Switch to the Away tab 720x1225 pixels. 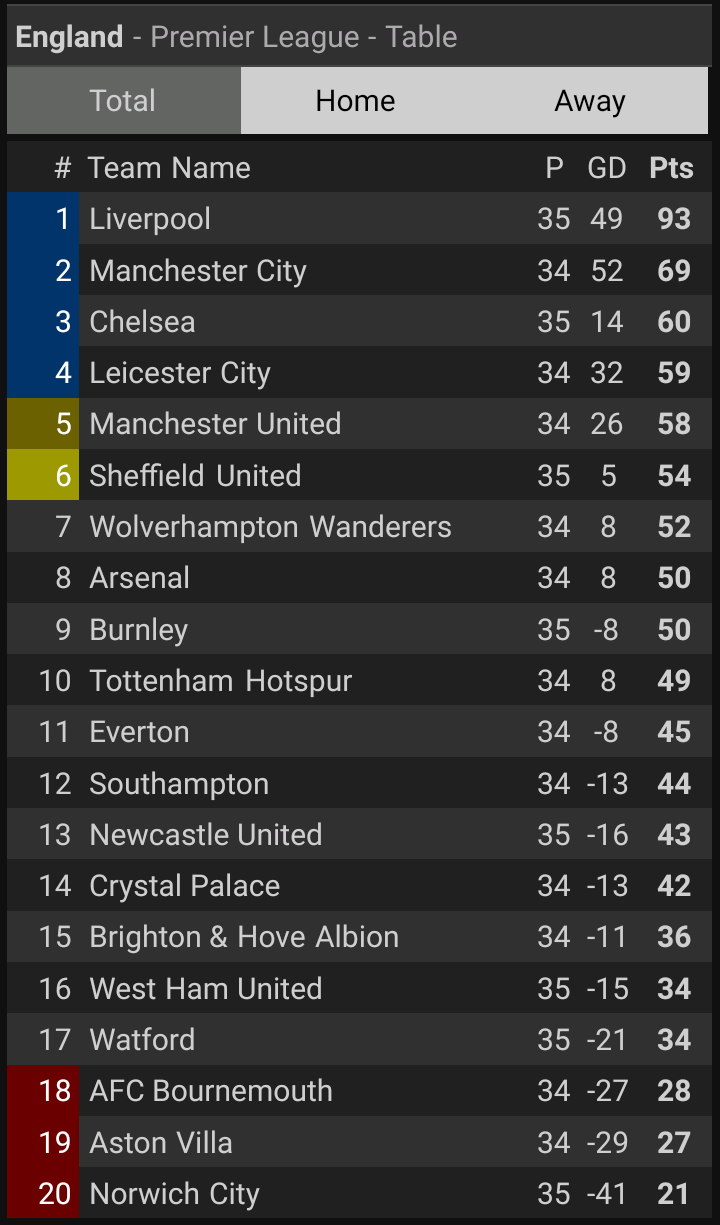pos(590,101)
